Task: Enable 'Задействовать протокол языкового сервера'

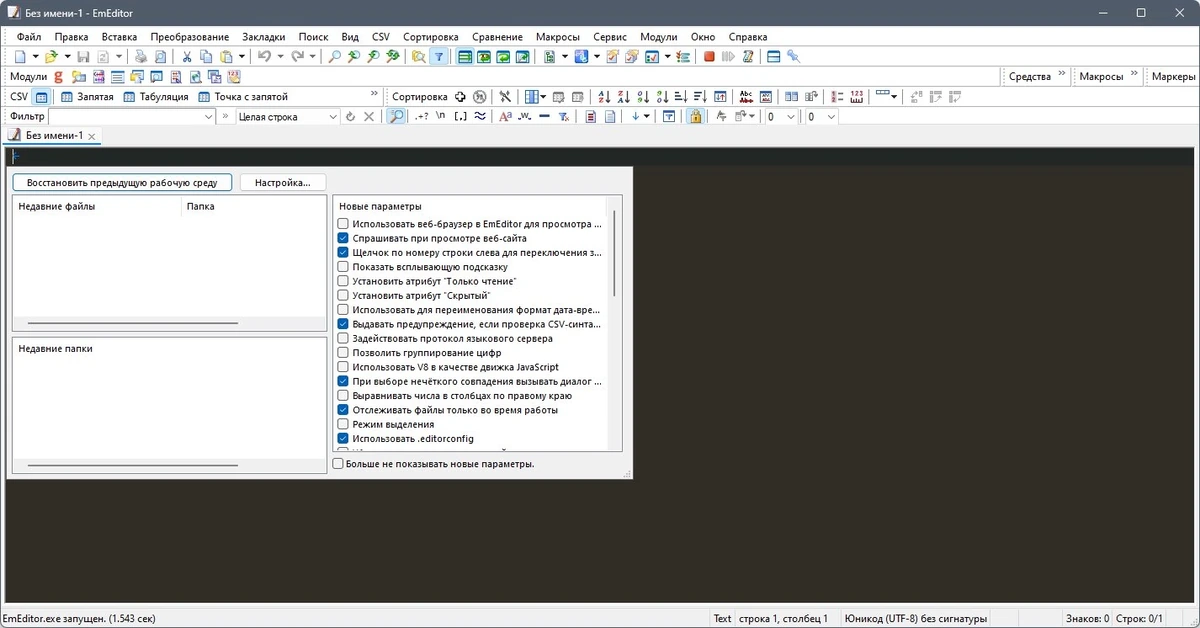Action: click(343, 338)
